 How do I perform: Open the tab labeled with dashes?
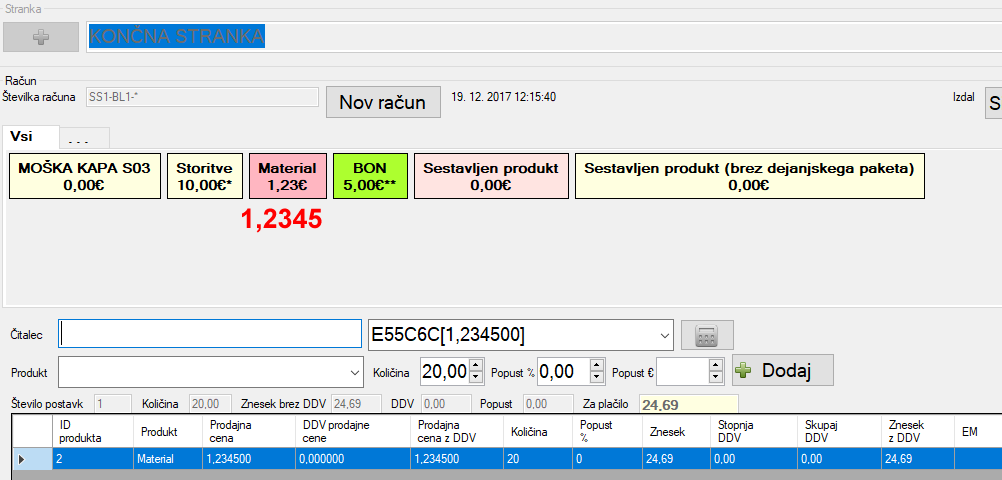coord(84,138)
